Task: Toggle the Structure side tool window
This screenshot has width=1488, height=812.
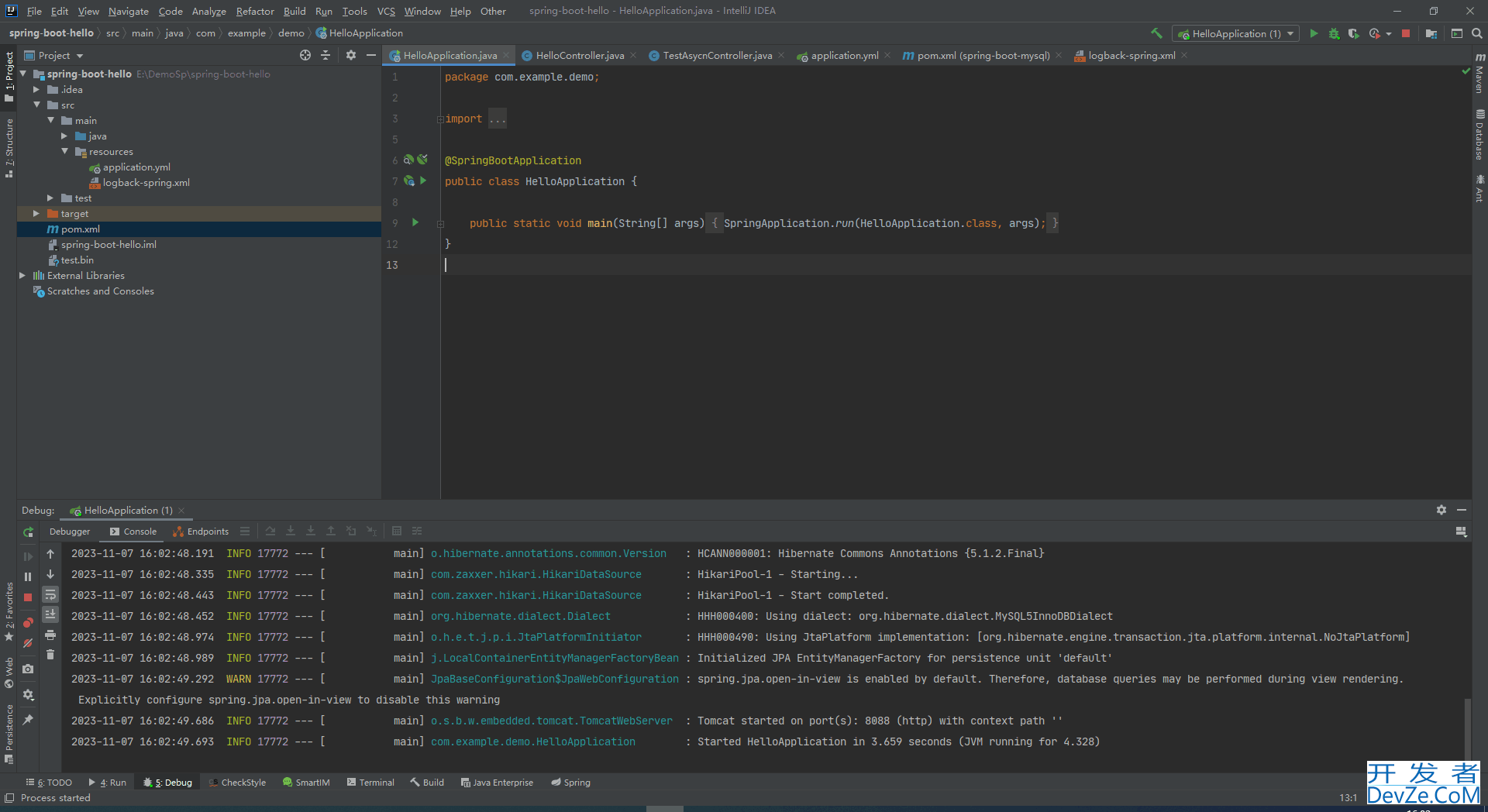Action: point(9,148)
